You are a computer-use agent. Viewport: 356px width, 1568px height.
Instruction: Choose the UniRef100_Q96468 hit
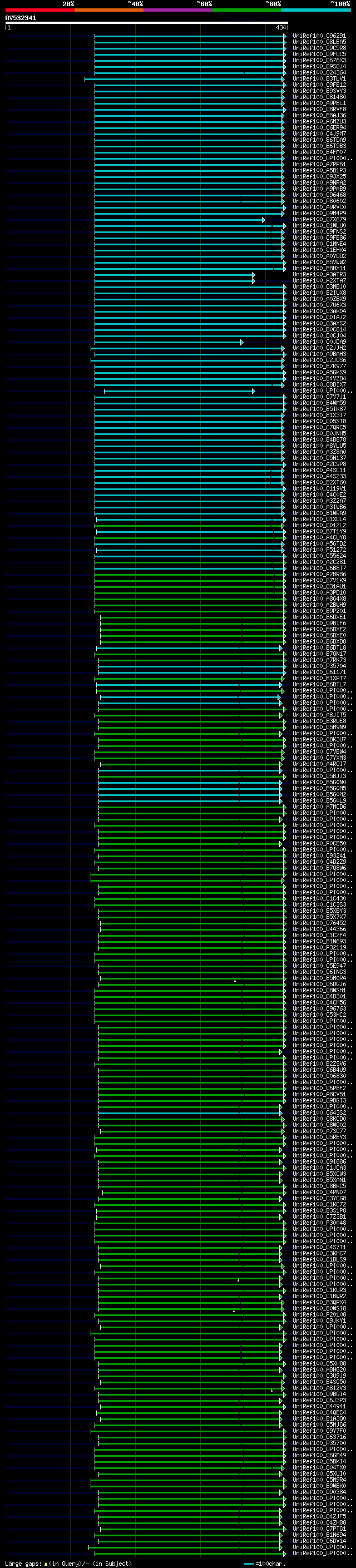pyautogui.click(x=319, y=195)
